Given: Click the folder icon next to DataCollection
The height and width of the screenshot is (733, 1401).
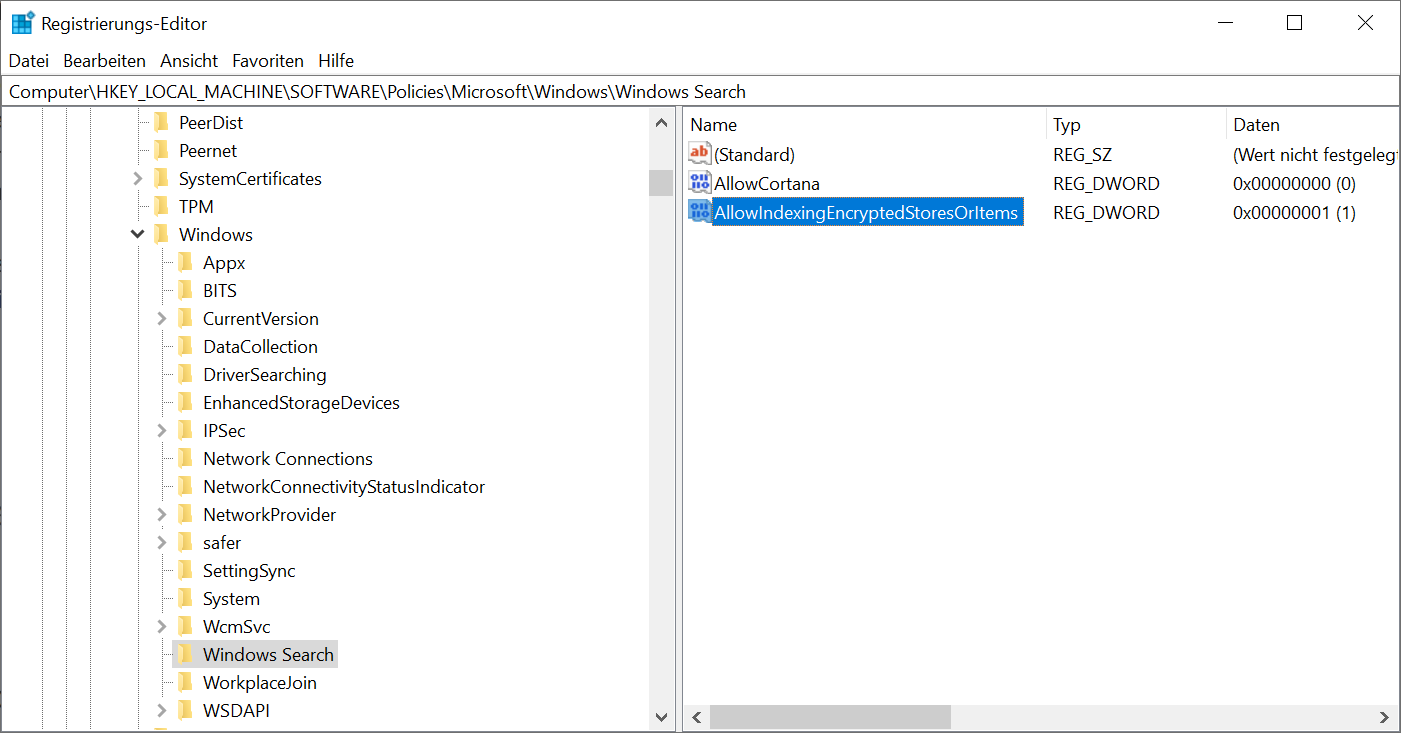Looking at the screenshot, I should click(x=185, y=347).
